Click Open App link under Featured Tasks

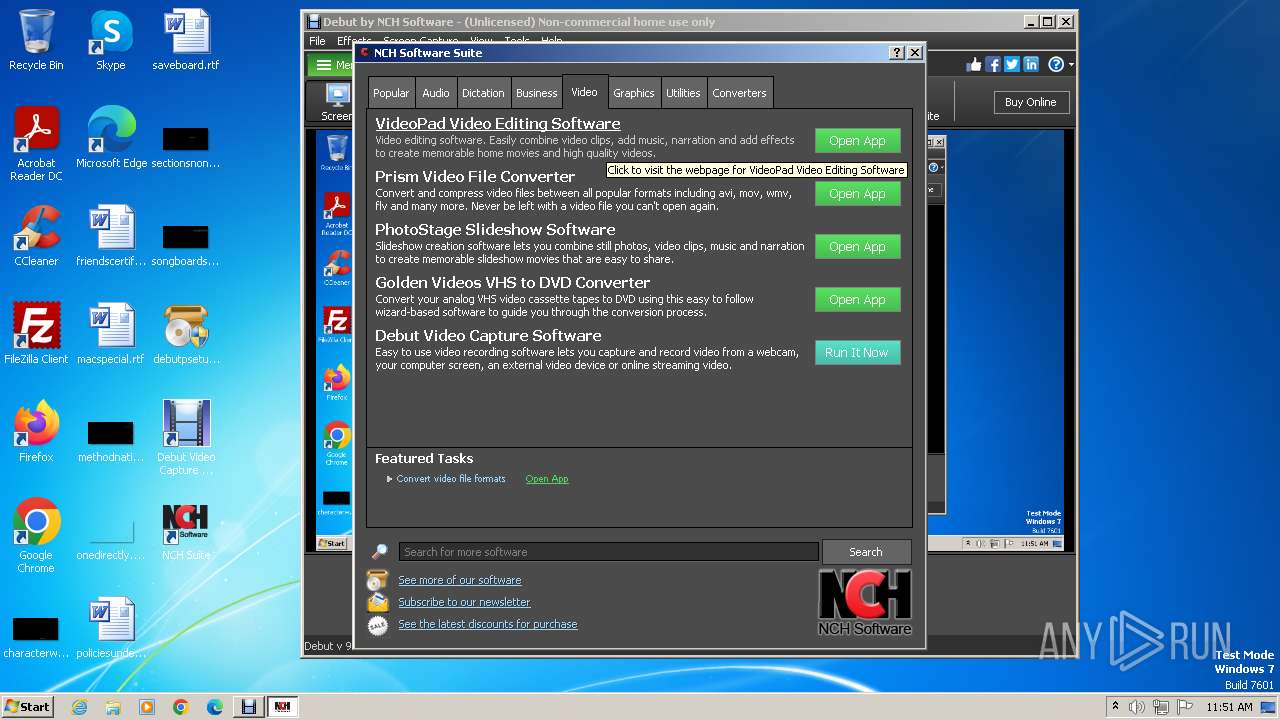[x=547, y=479]
